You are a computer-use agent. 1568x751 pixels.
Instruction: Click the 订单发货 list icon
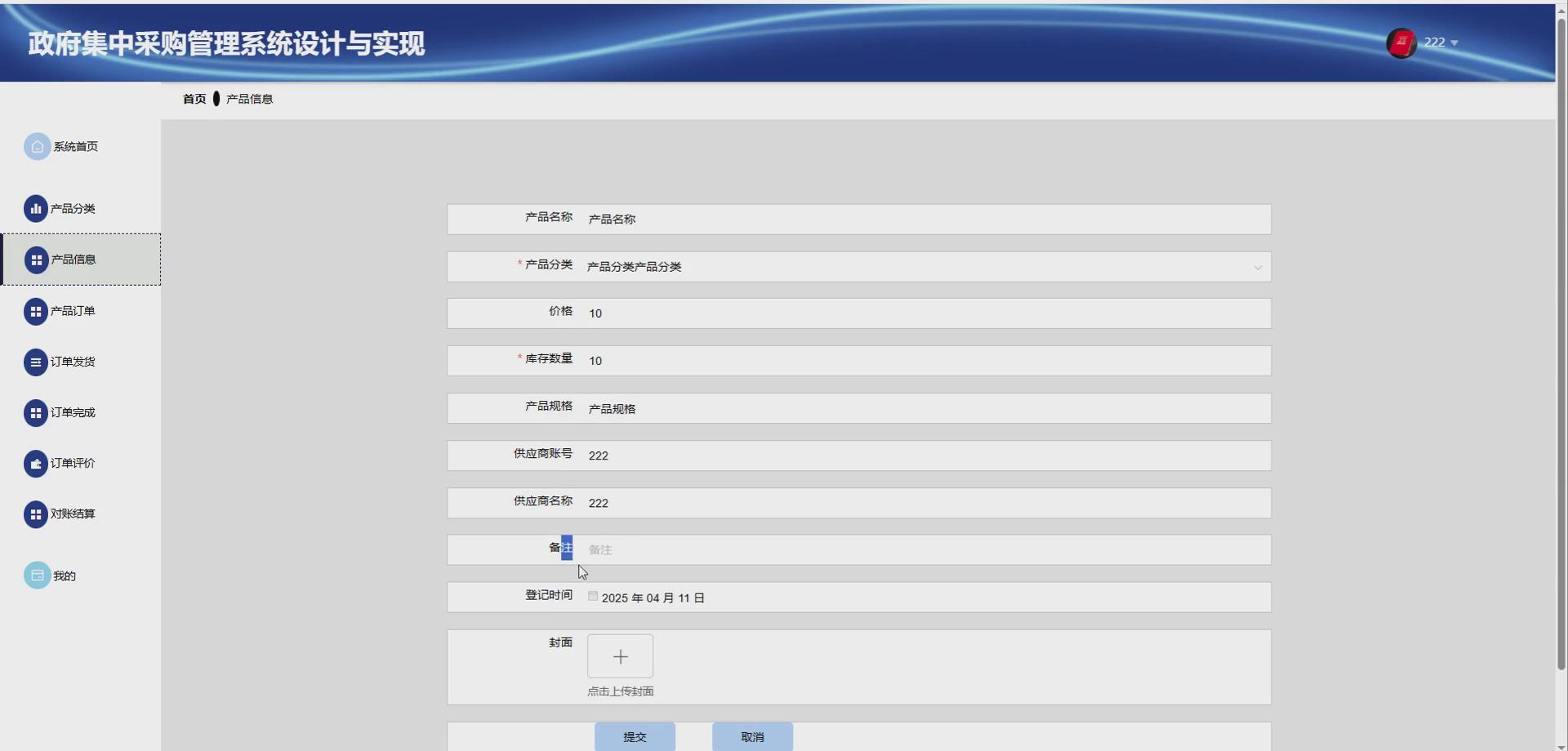point(36,362)
